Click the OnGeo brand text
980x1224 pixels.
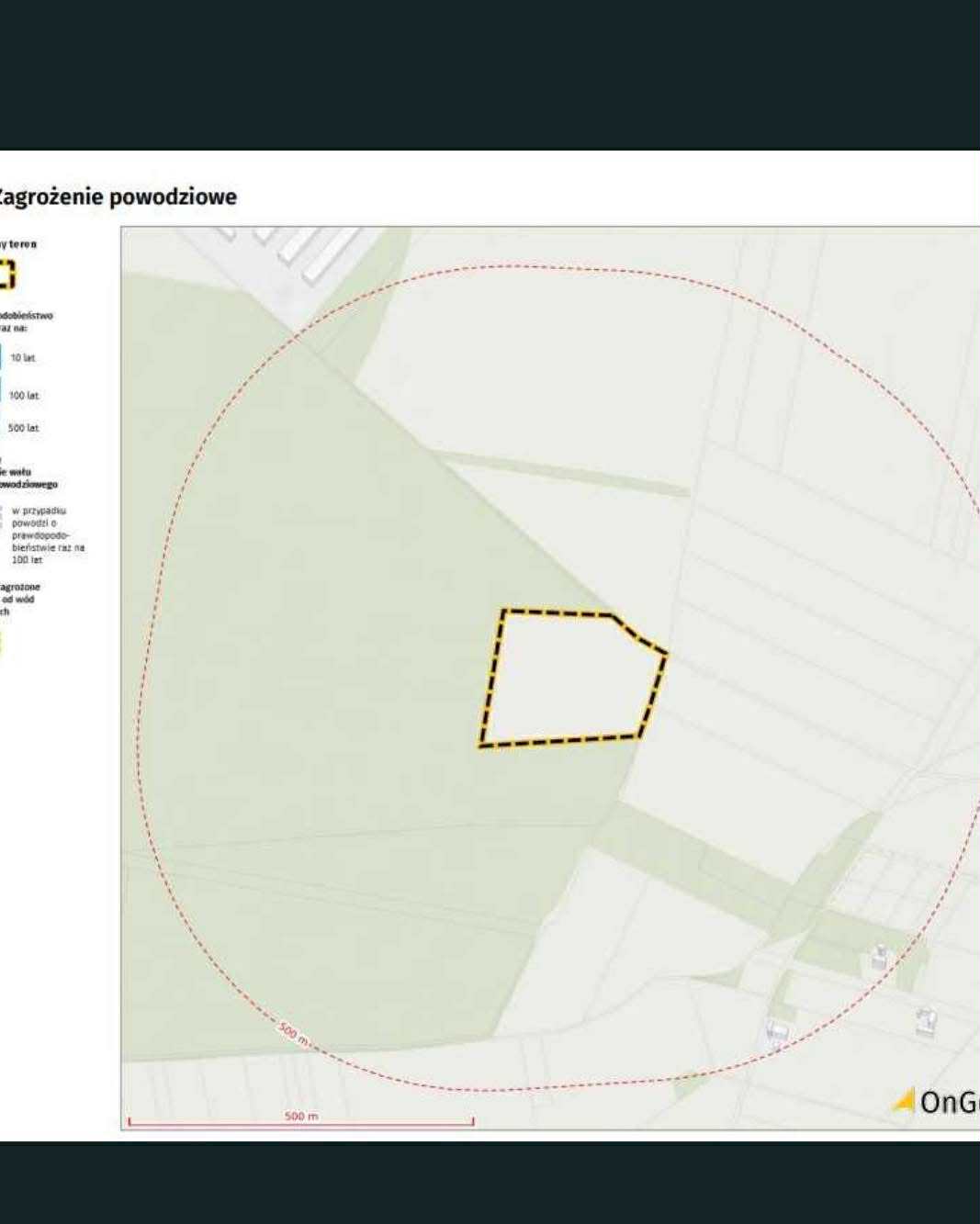coord(950,1102)
